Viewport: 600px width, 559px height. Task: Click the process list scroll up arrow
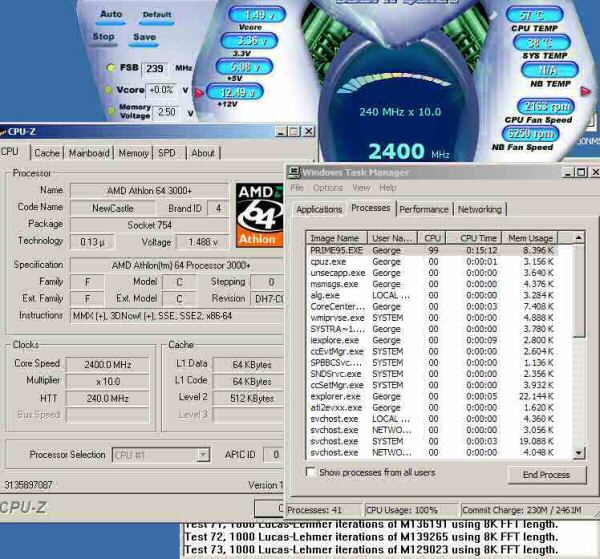pos(579,238)
